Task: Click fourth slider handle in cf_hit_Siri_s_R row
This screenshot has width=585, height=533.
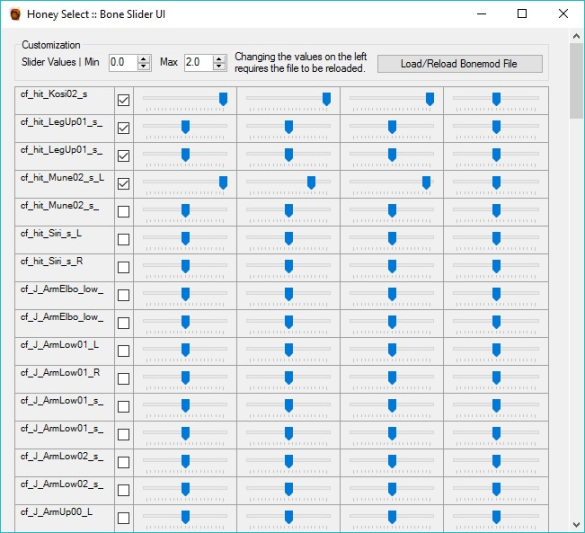Action: coord(496,266)
